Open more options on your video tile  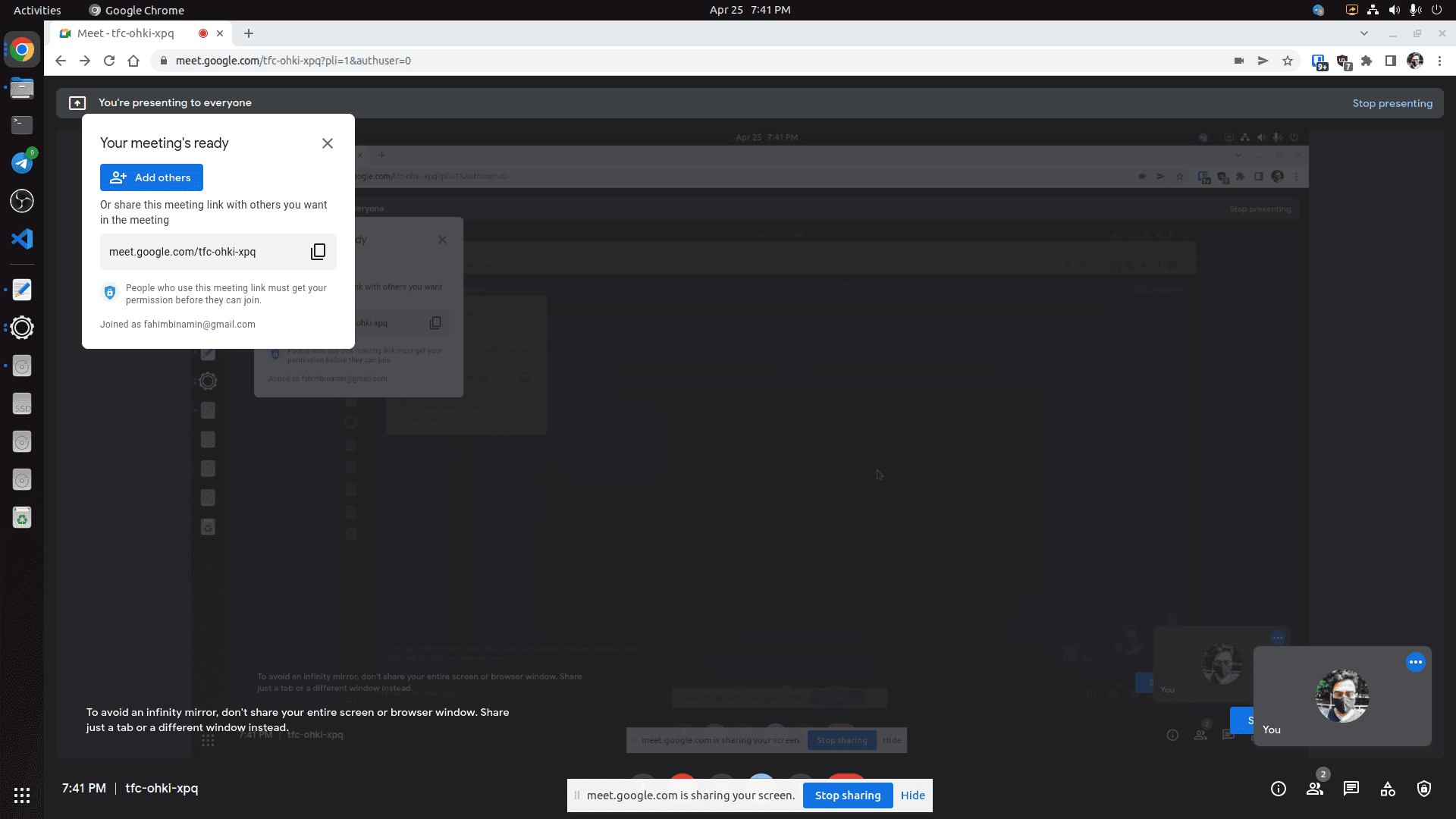pos(1416,662)
